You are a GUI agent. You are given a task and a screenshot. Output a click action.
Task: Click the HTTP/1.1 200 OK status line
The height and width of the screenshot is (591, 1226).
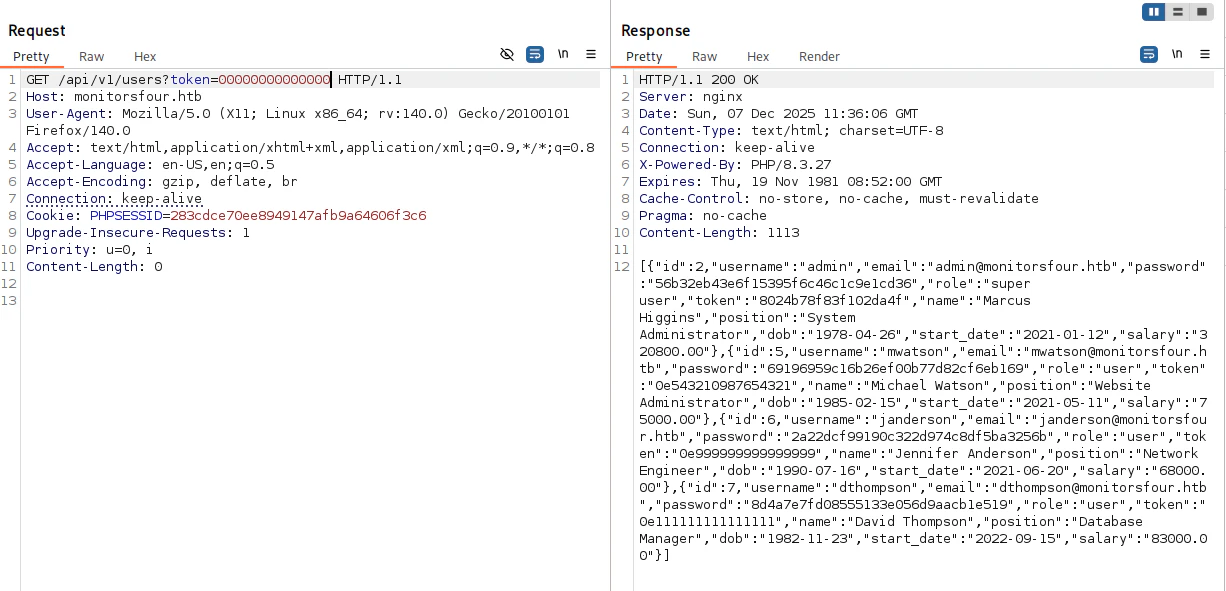[698, 79]
